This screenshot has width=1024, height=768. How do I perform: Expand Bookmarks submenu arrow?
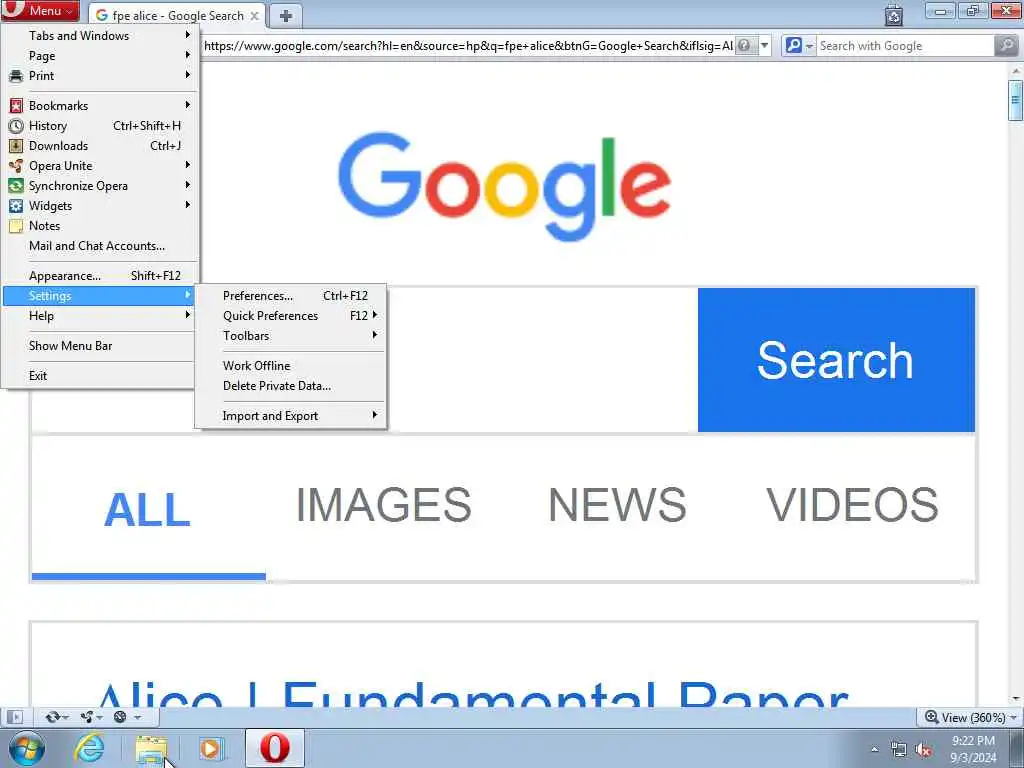point(187,105)
